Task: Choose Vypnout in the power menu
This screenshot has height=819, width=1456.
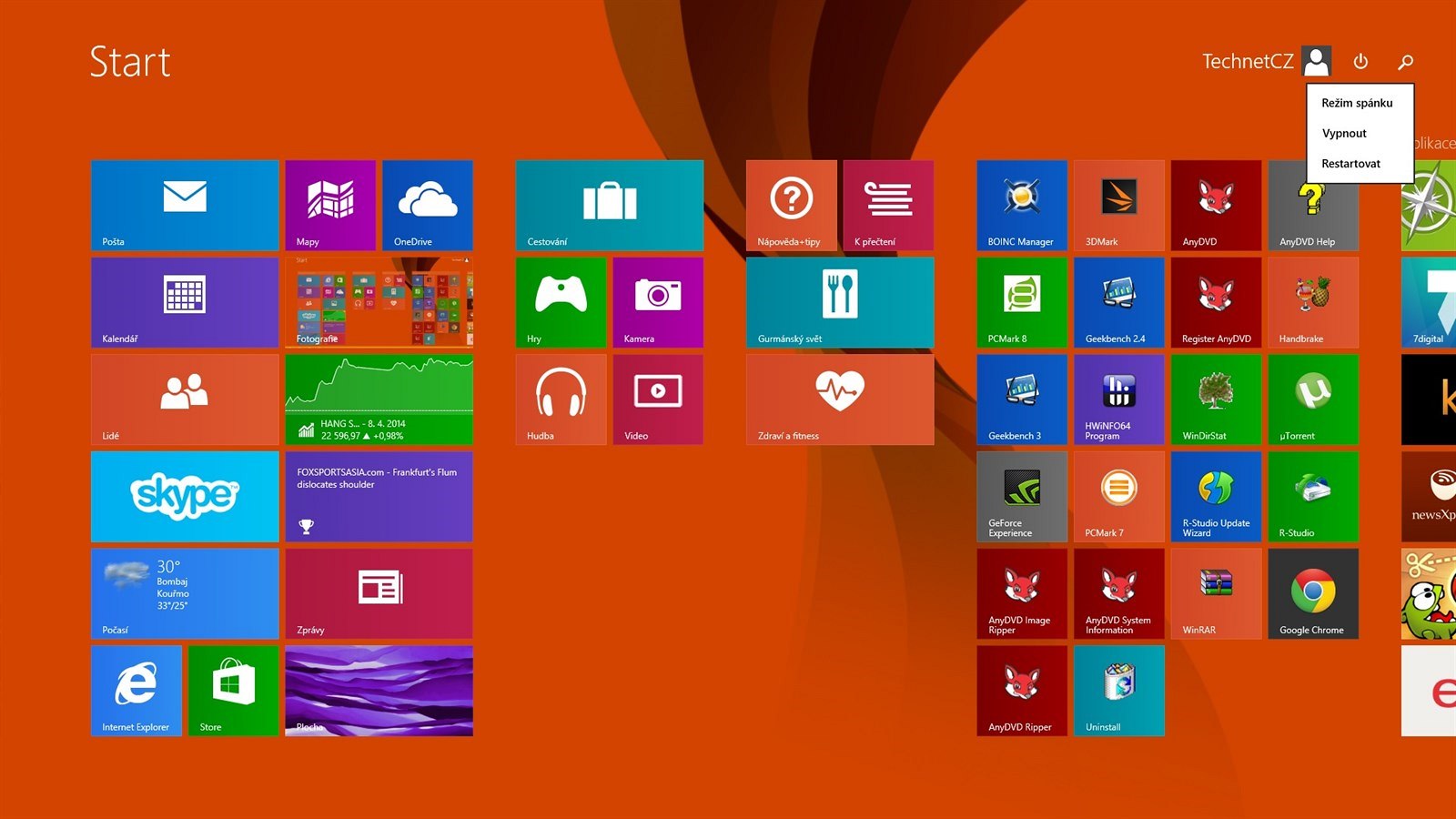Action: (x=1344, y=133)
